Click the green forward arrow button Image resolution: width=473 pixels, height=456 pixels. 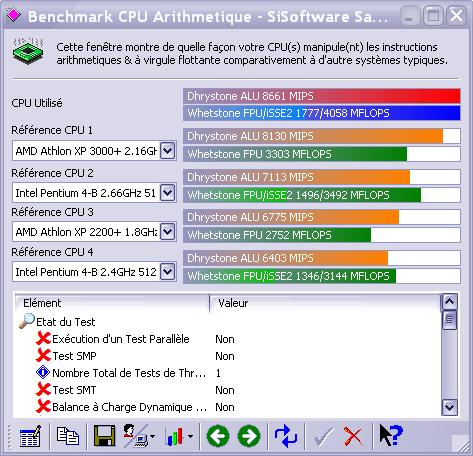point(249,436)
